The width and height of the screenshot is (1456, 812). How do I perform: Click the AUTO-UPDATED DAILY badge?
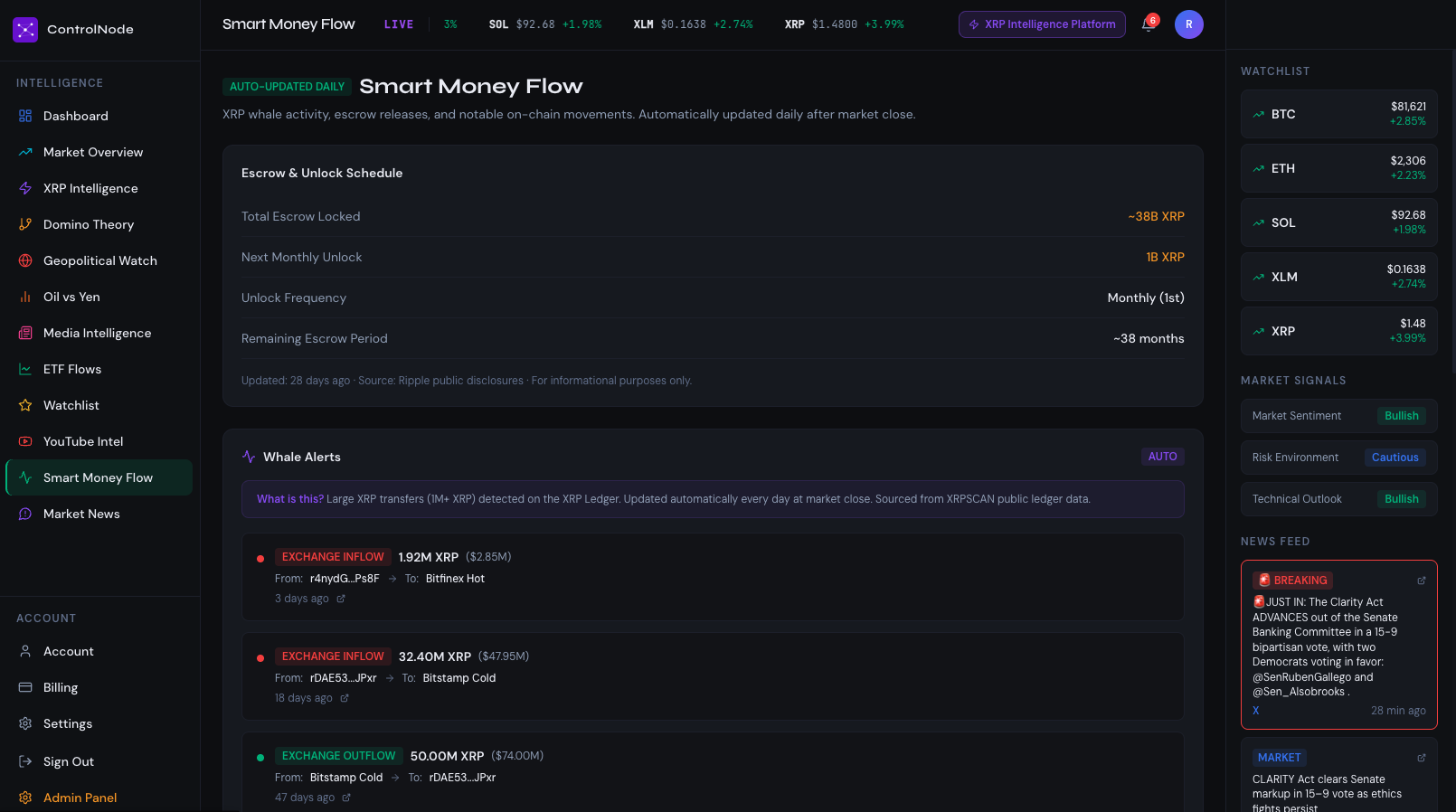[x=287, y=87]
